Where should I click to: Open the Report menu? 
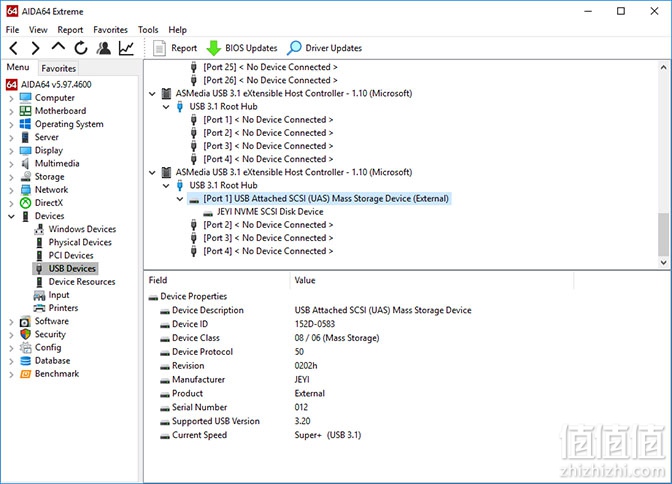click(70, 30)
